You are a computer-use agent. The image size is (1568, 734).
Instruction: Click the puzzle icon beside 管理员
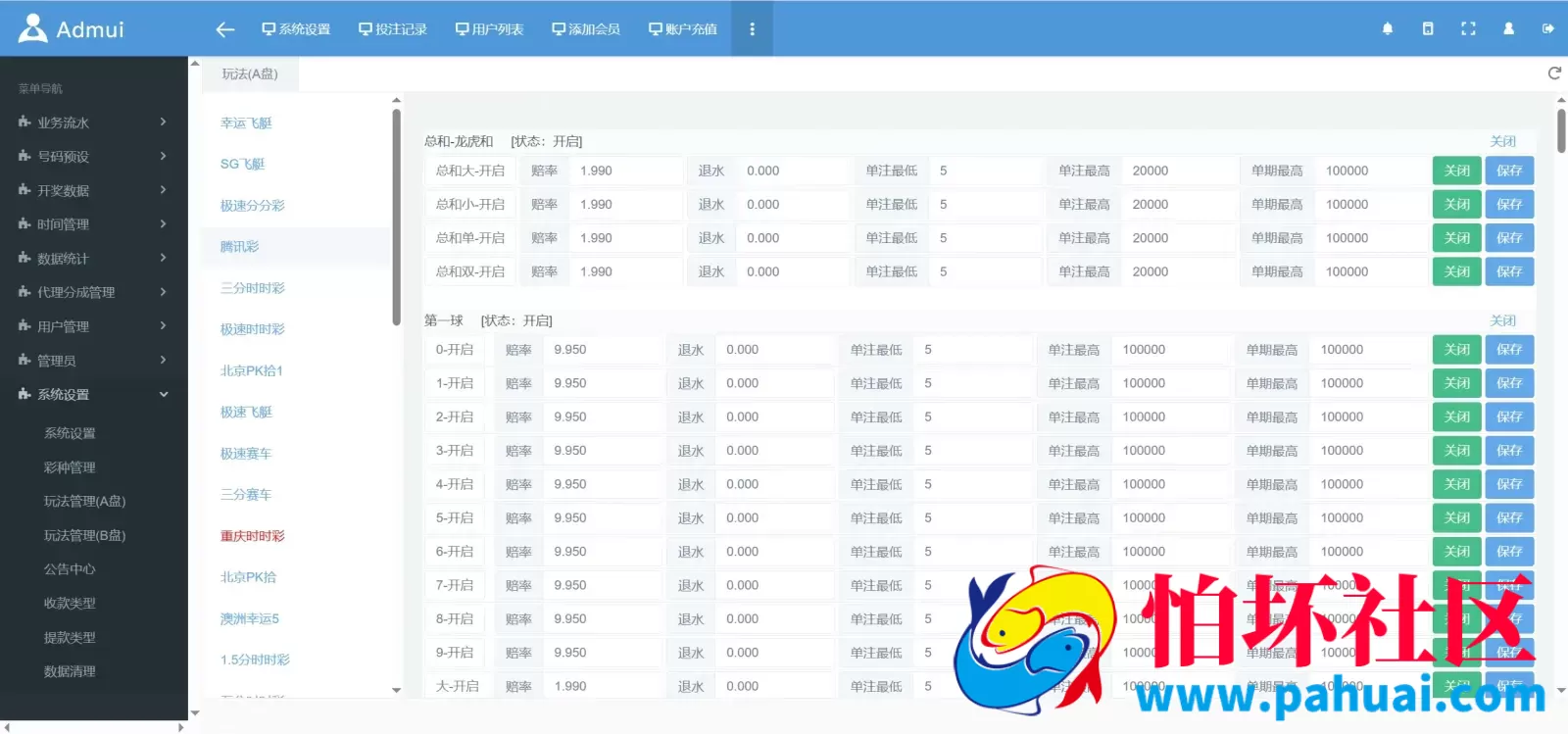(x=24, y=360)
